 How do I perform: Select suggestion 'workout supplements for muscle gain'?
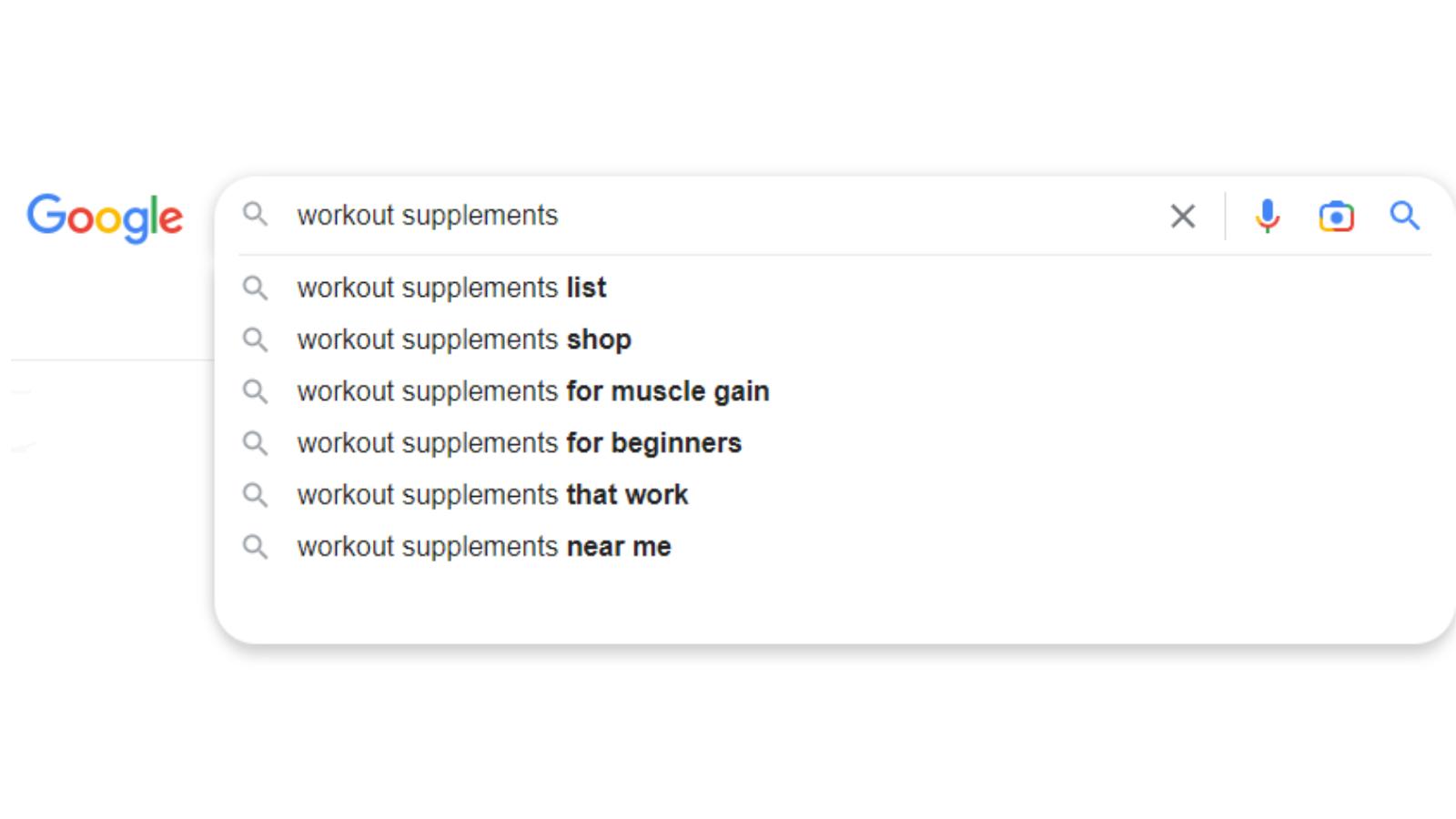pyautogui.click(x=533, y=391)
